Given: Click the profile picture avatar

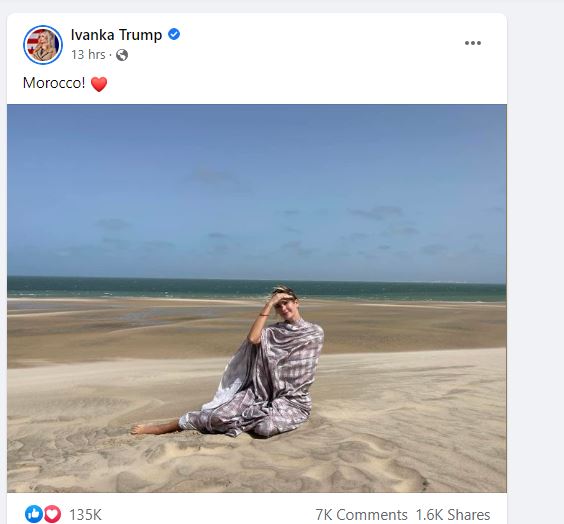Looking at the screenshot, I should 43,45.
